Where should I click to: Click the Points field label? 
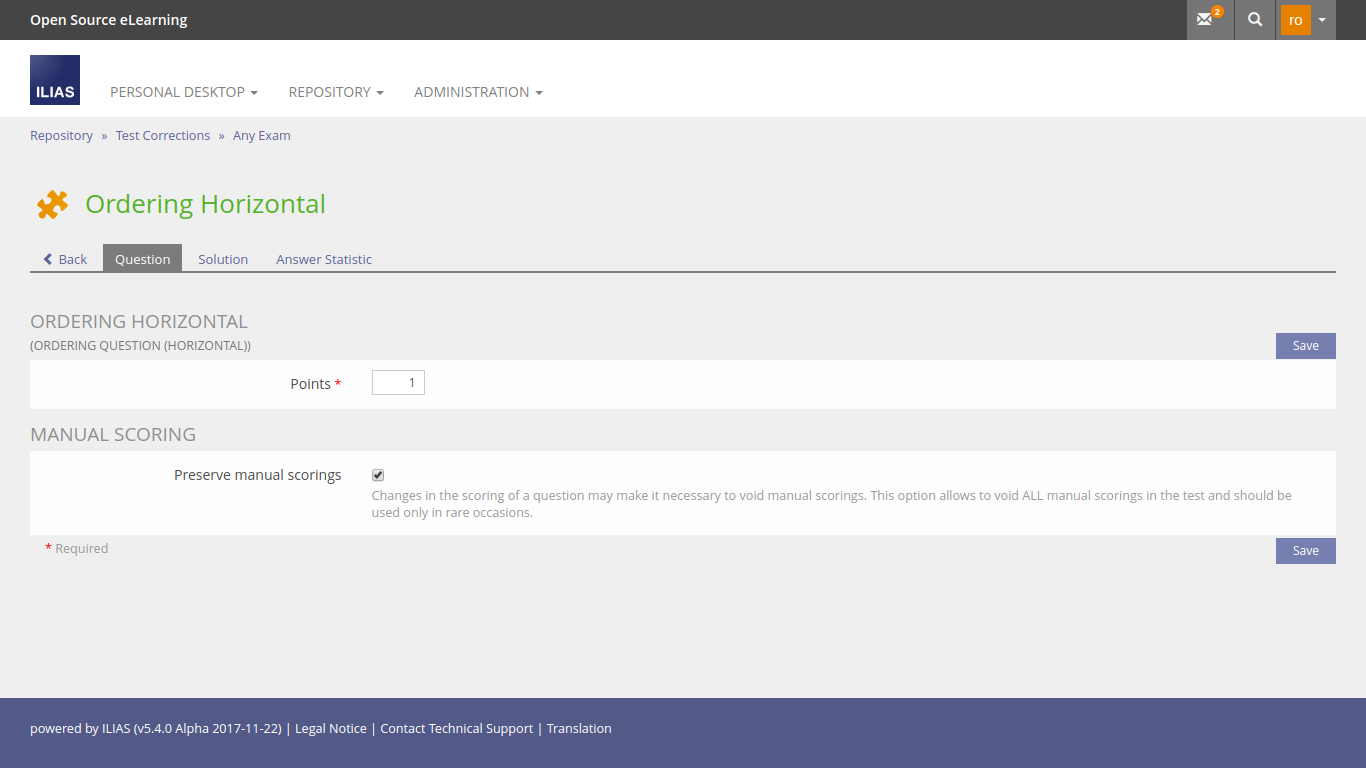coord(311,384)
